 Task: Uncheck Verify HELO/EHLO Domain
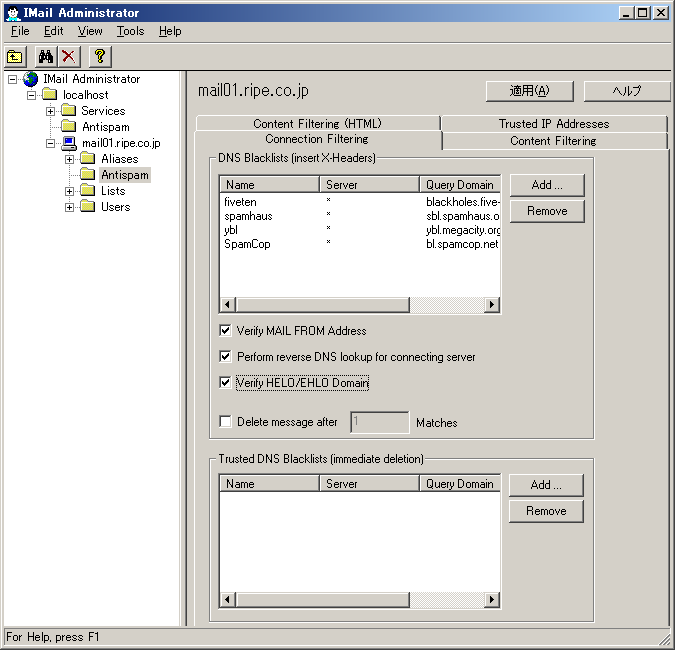(x=225, y=382)
